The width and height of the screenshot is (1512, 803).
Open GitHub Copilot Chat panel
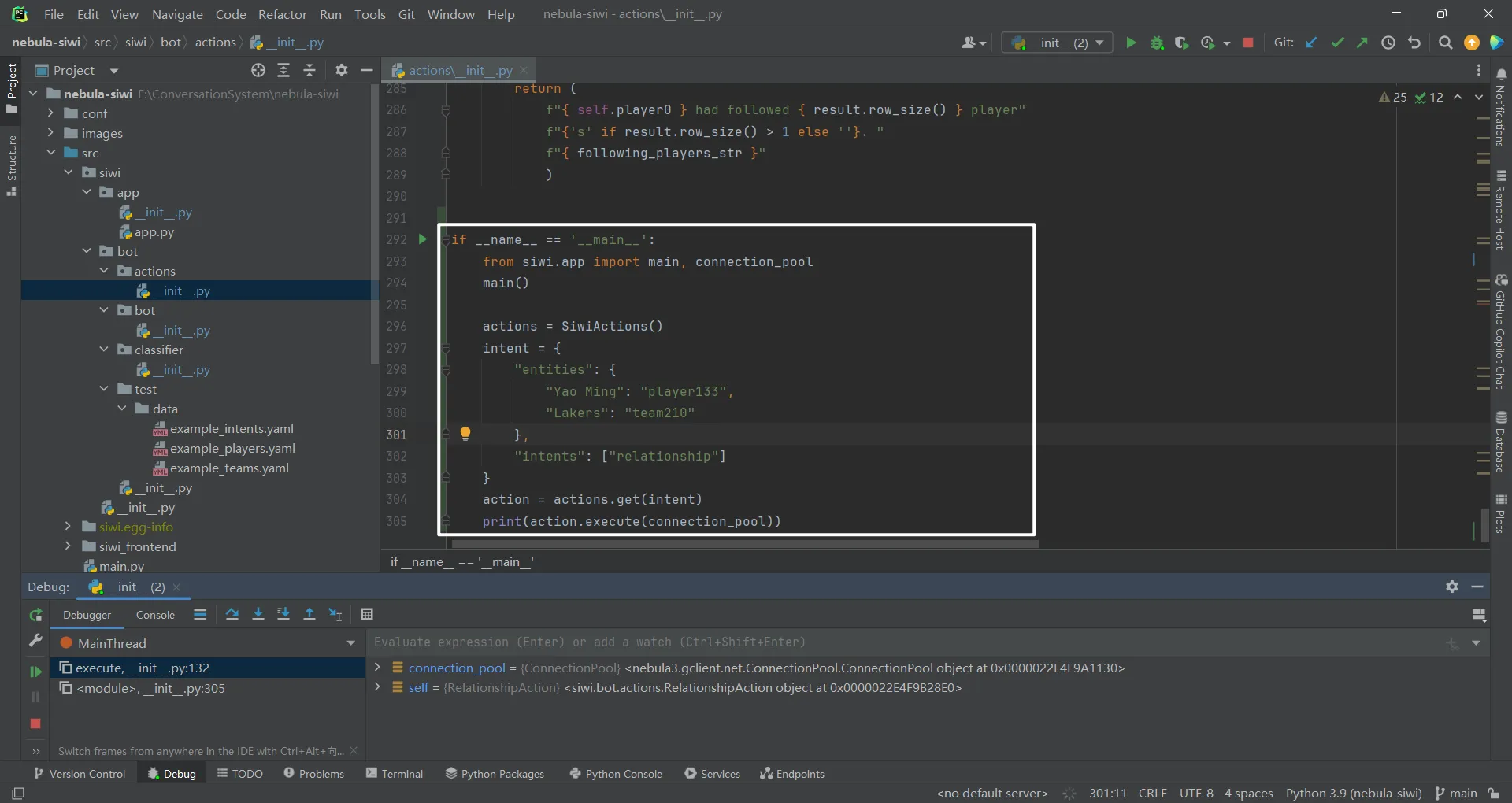pyautogui.click(x=1501, y=331)
